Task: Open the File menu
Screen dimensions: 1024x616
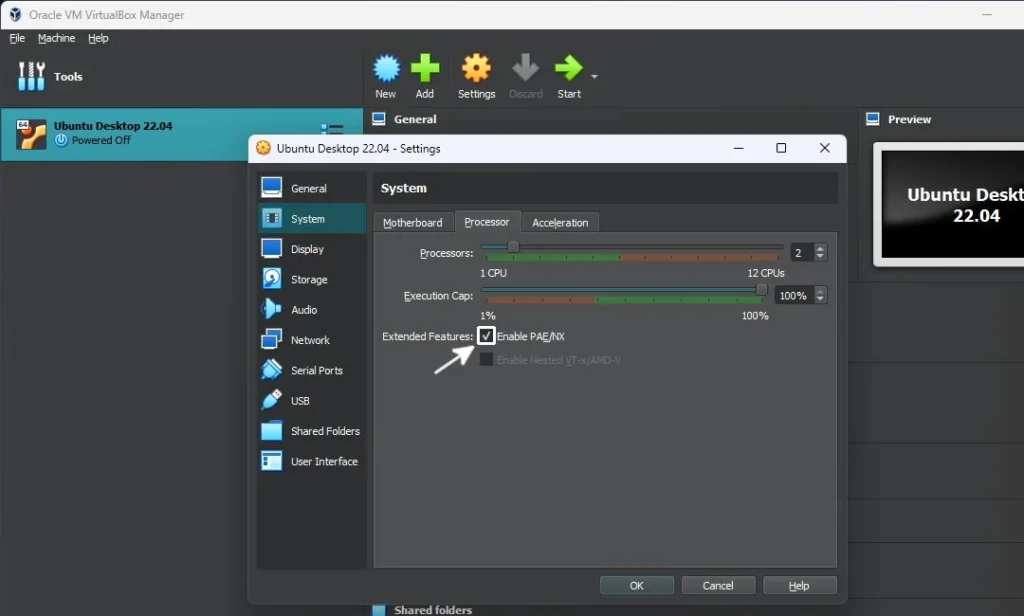Action: coord(17,38)
